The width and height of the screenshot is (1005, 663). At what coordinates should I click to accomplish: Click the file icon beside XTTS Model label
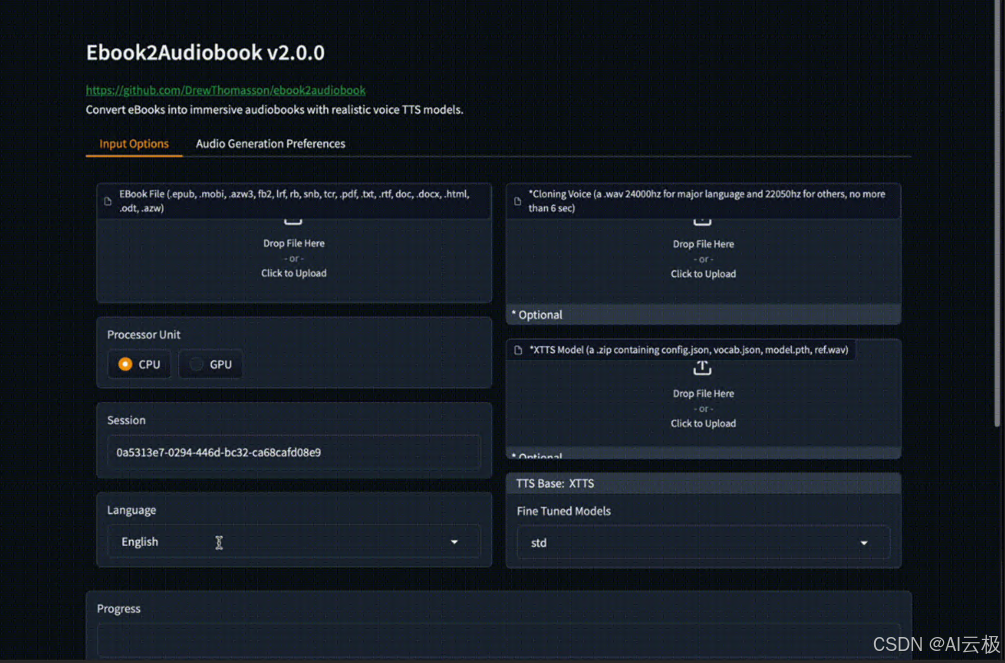[x=518, y=350]
